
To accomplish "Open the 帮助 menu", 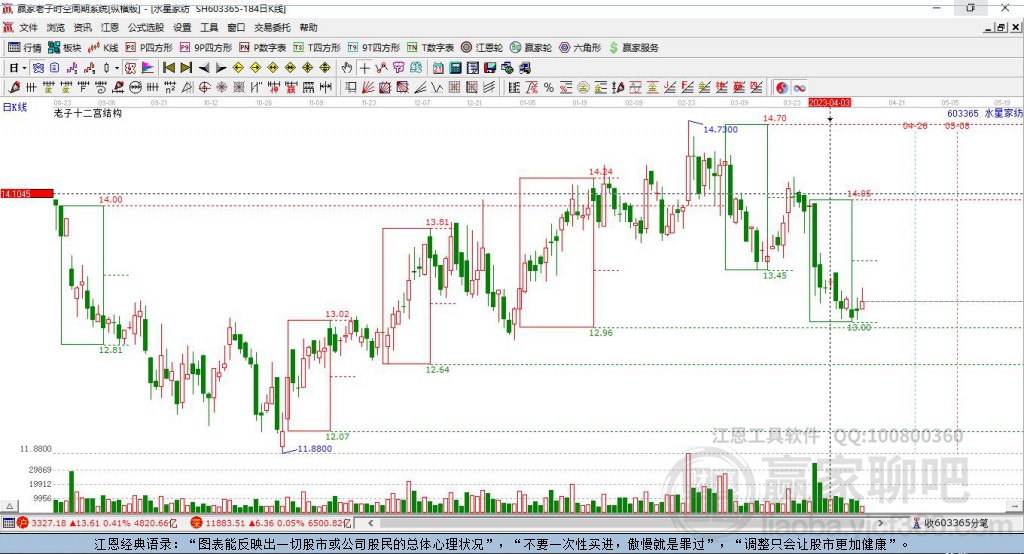I will click(308, 27).
